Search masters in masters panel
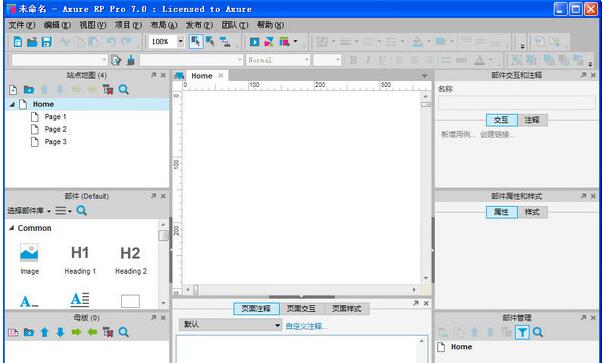Viewport: 606px width, 363px height. click(x=124, y=332)
